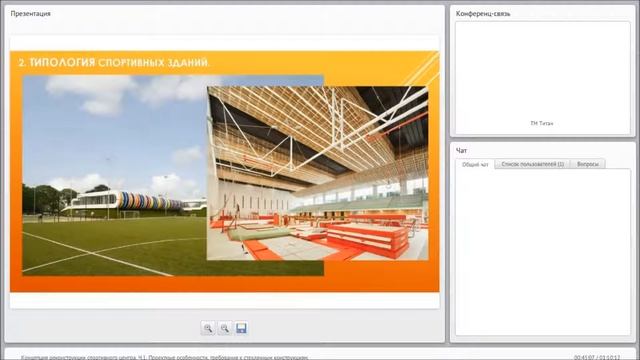
Task: Click the zoom out magnifier icon
Action: click(224, 328)
